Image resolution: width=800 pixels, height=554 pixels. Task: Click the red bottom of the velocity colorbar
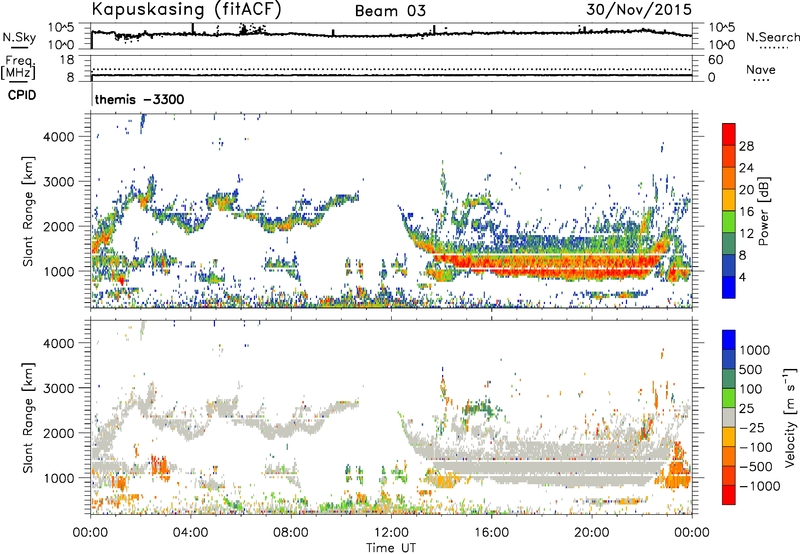pyautogui.click(x=729, y=495)
